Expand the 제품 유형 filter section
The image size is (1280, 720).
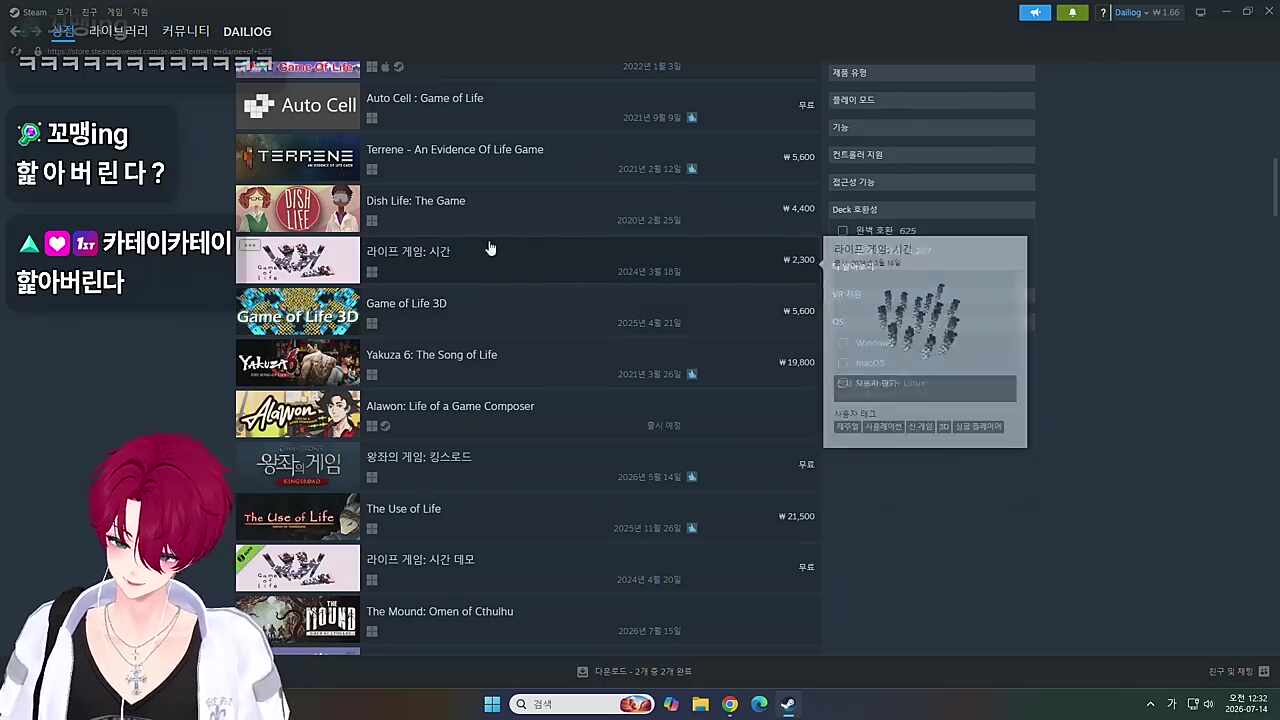coord(932,73)
